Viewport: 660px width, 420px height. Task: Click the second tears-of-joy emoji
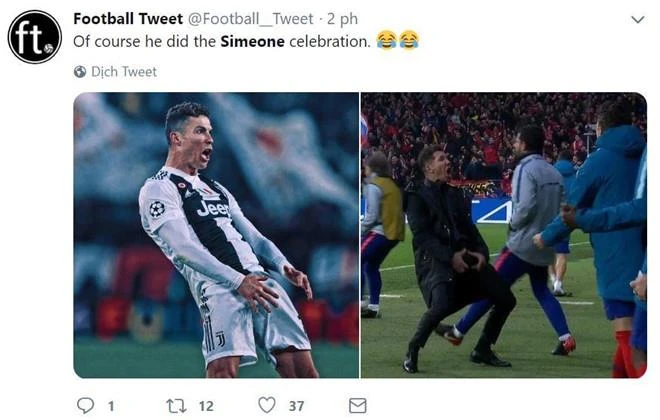(408, 41)
